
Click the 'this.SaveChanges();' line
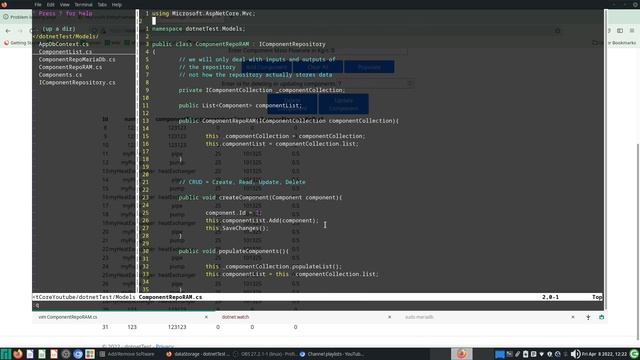[237, 228]
